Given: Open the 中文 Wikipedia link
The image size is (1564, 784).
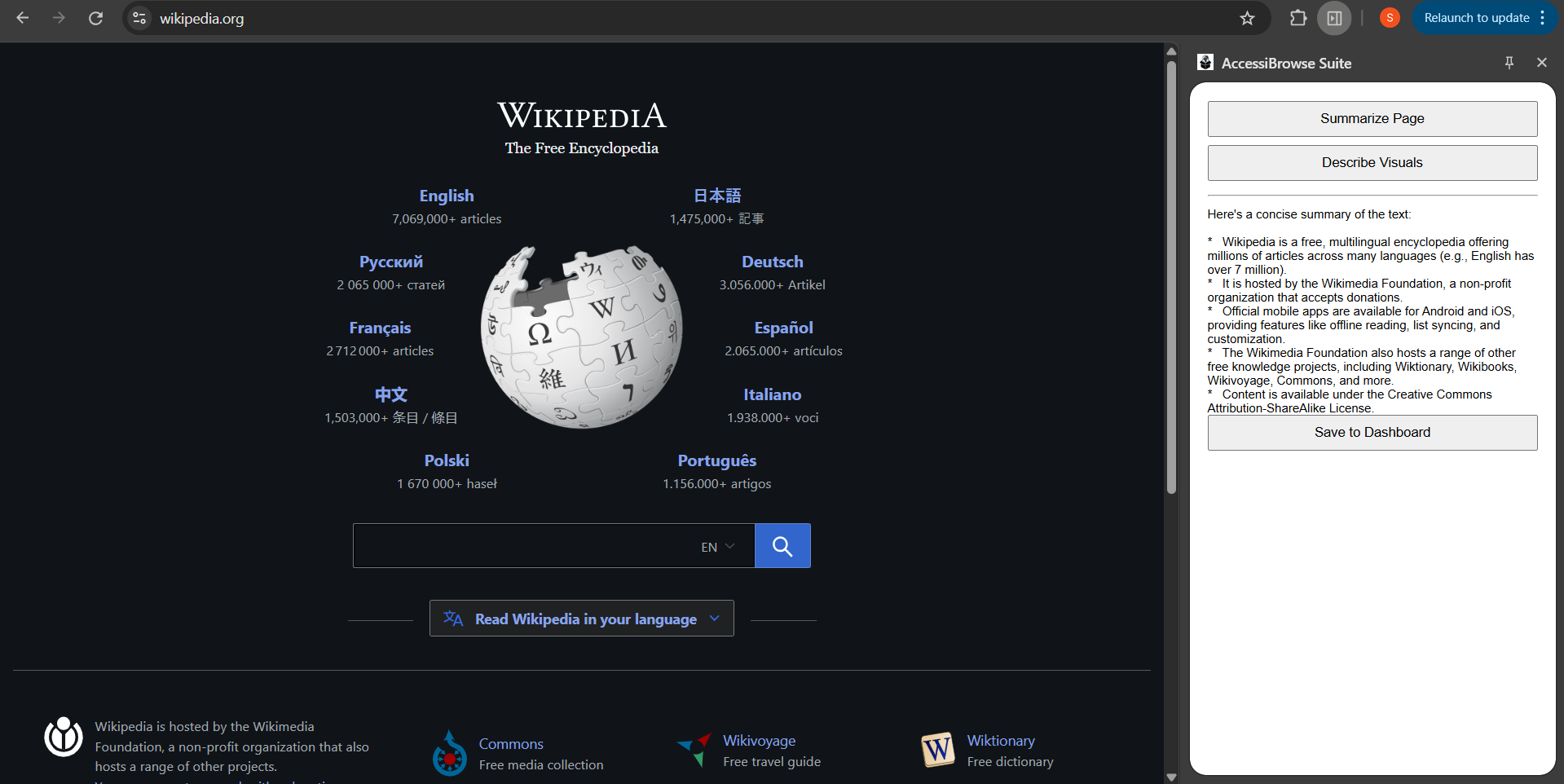Looking at the screenshot, I should [391, 394].
